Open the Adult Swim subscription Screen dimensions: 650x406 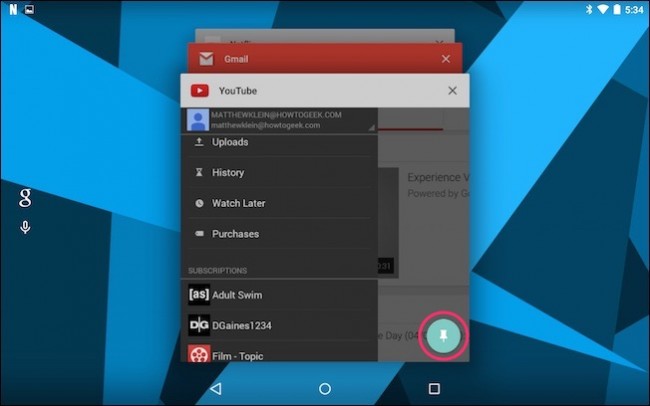pos(279,295)
